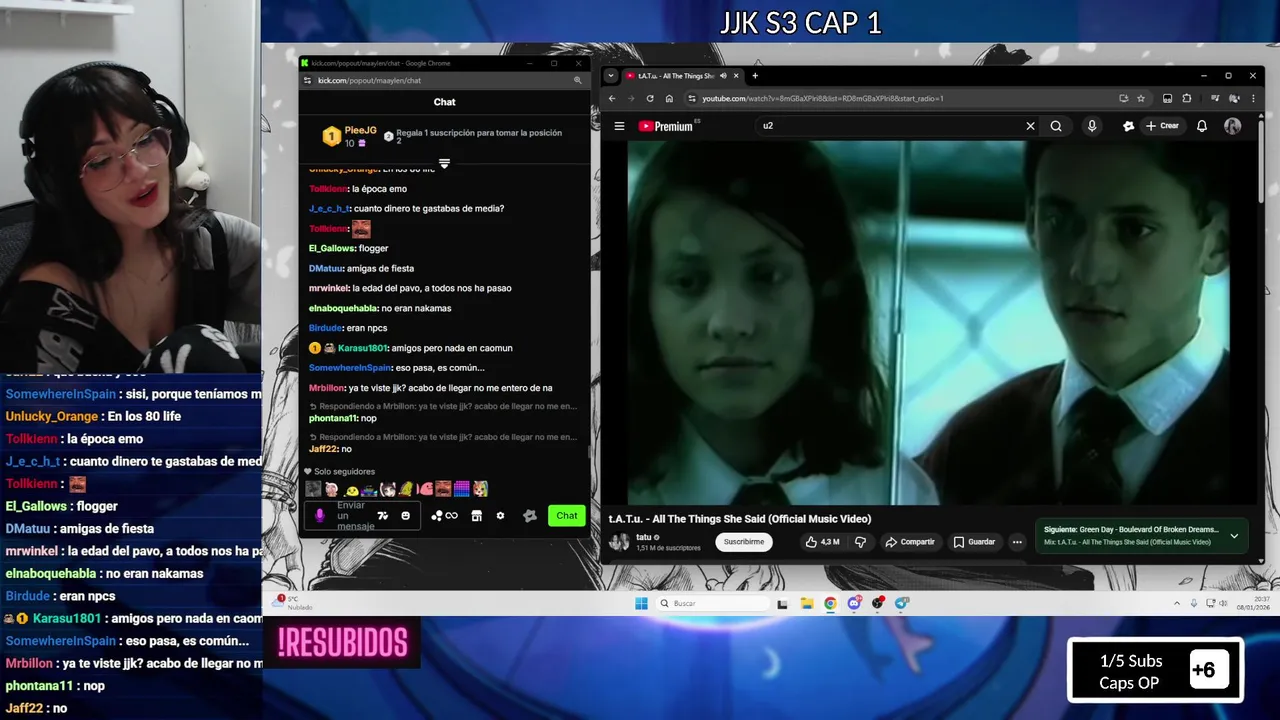Click username SomewhereInSpain in Kick chat
This screenshot has height=720, width=1280.
coord(350,368)
